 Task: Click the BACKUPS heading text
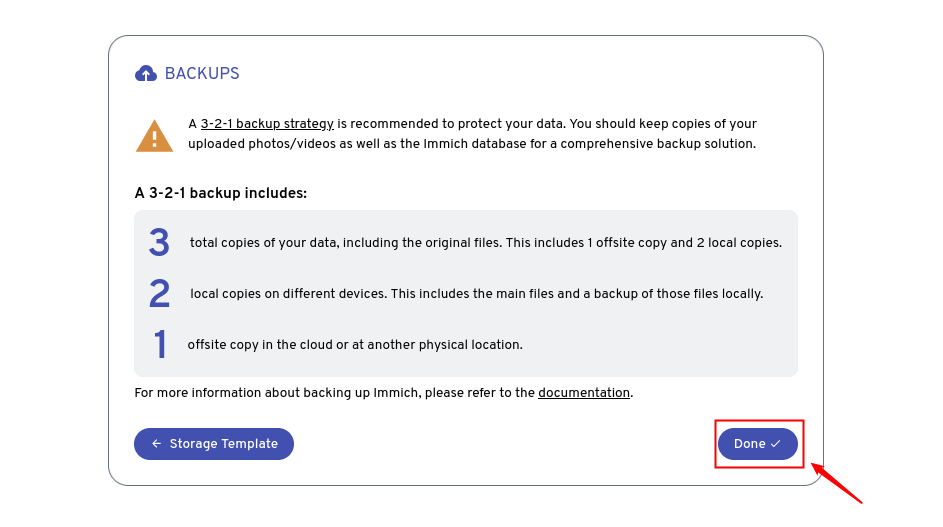click(x=202, y=74)
